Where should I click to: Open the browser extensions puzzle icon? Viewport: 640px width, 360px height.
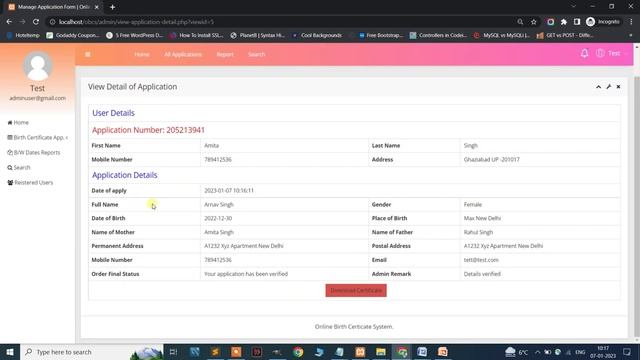564,22
